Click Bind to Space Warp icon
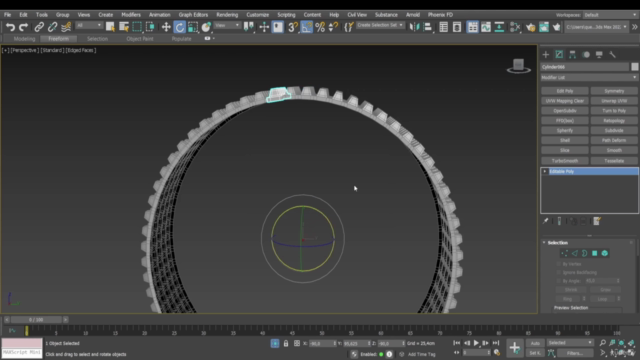Viewport: 640px width, 360px height. pyautogui.click(x=66, y=27)
